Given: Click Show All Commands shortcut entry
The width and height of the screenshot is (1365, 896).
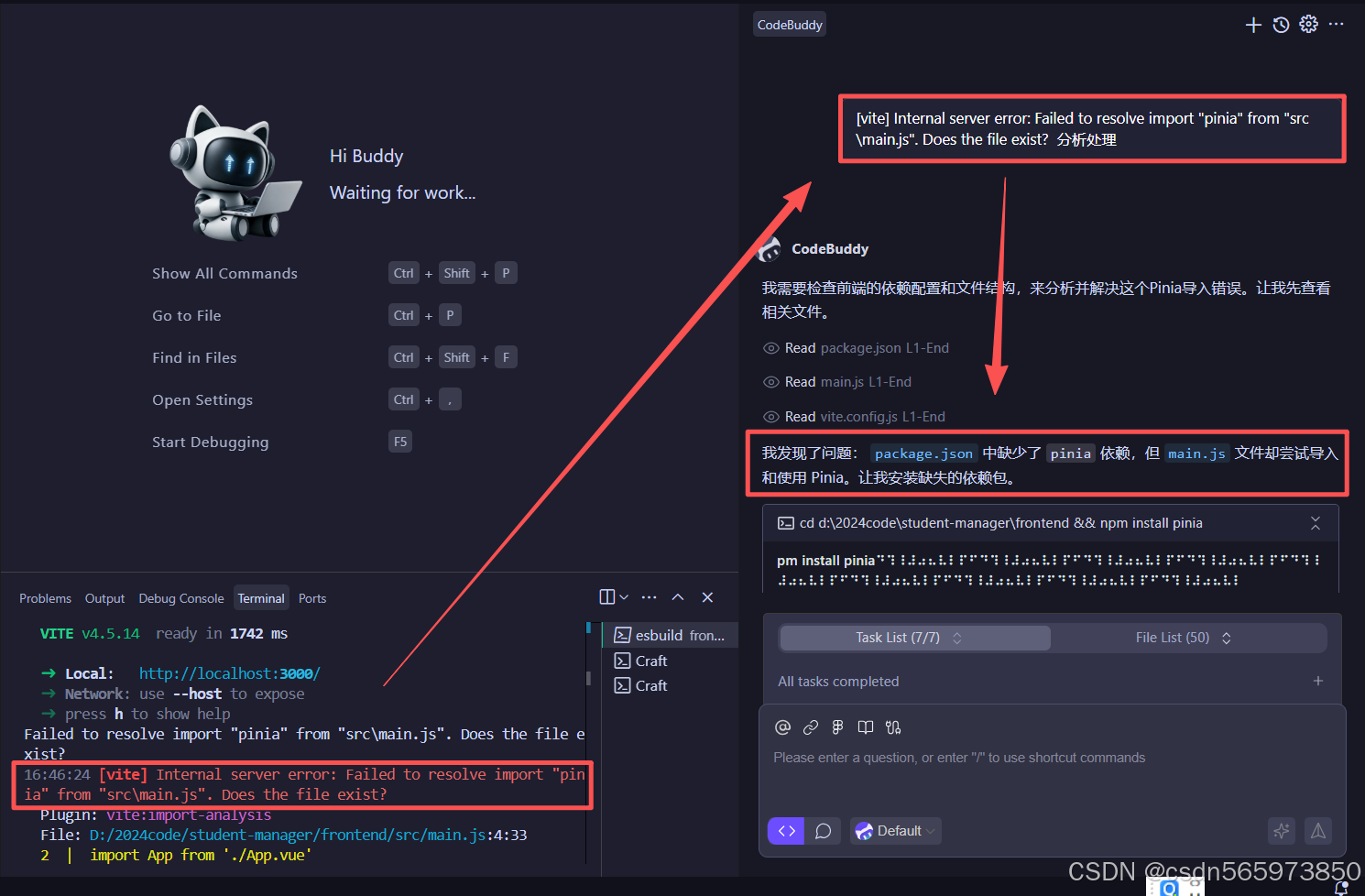Looking at the screenshot, I should pos(224,273).
